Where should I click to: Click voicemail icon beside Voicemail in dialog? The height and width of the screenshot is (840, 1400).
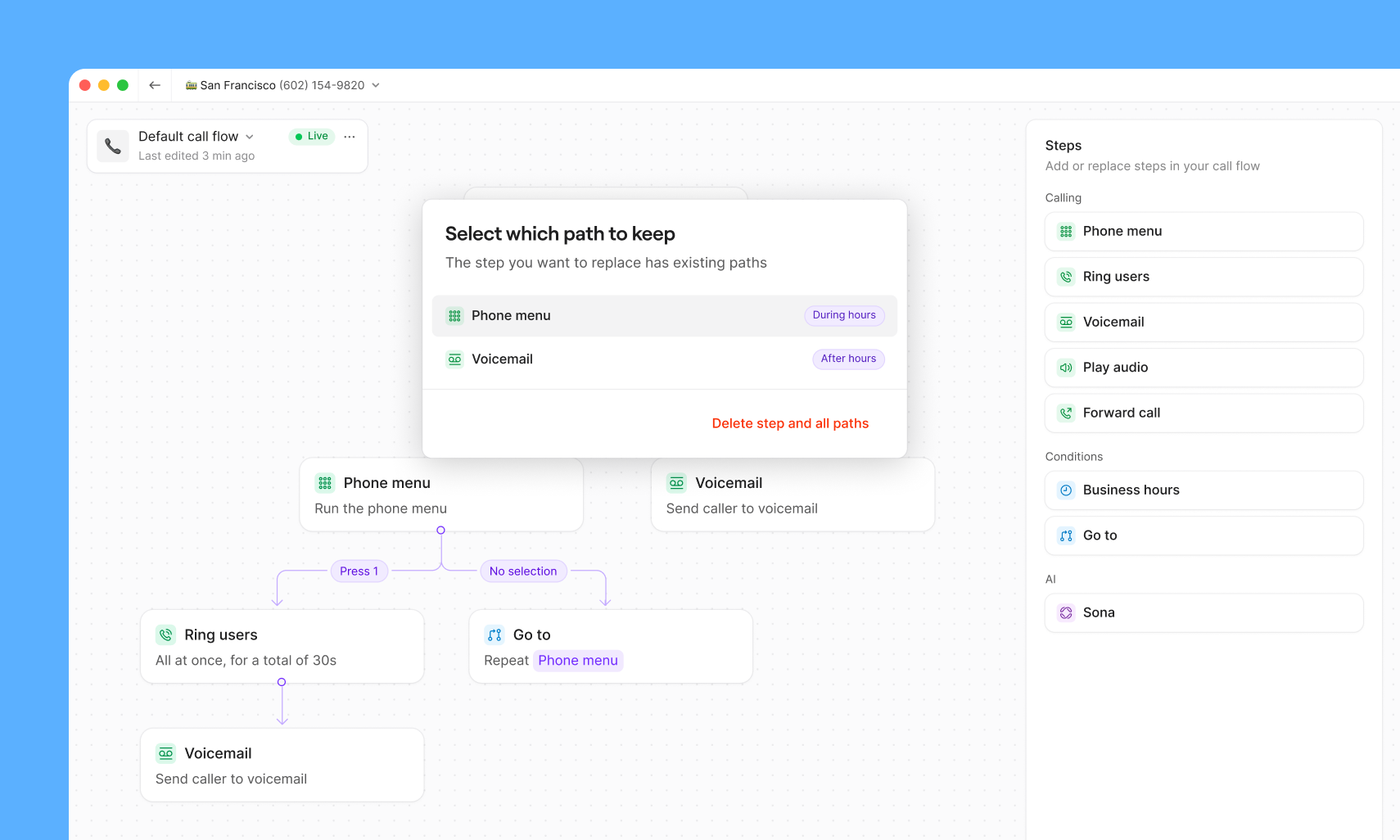tap(454, 359)
